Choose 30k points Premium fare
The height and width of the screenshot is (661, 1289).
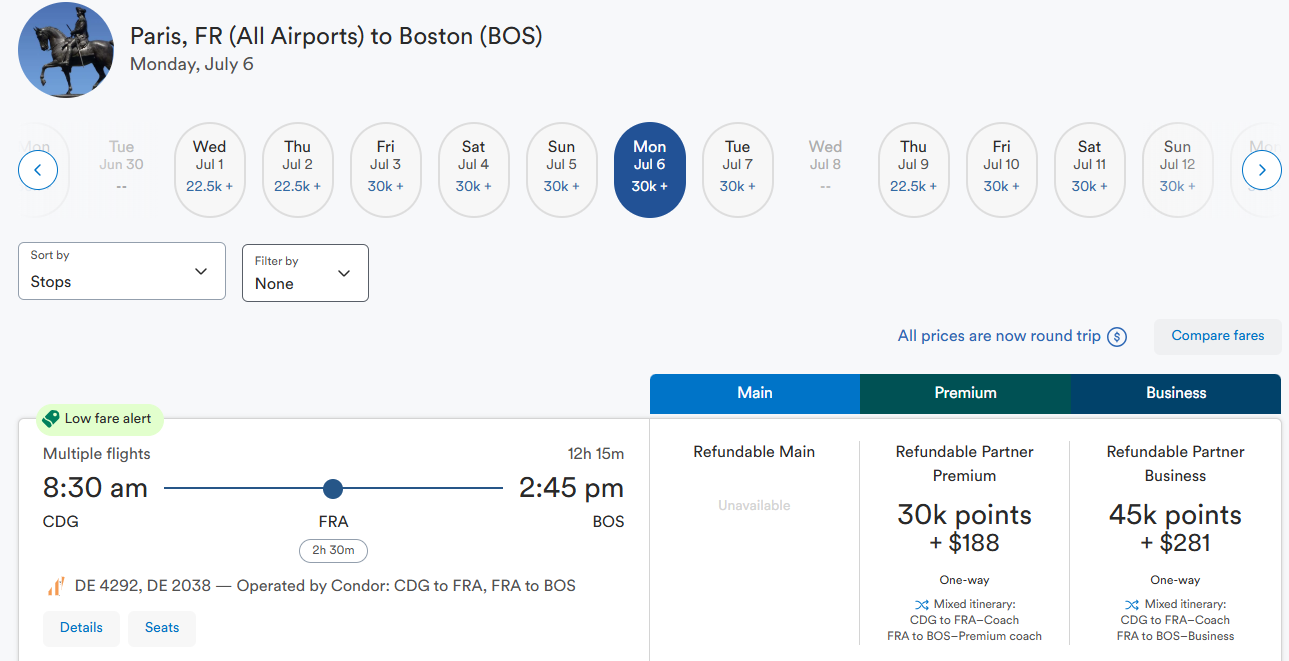coord(964,528)
